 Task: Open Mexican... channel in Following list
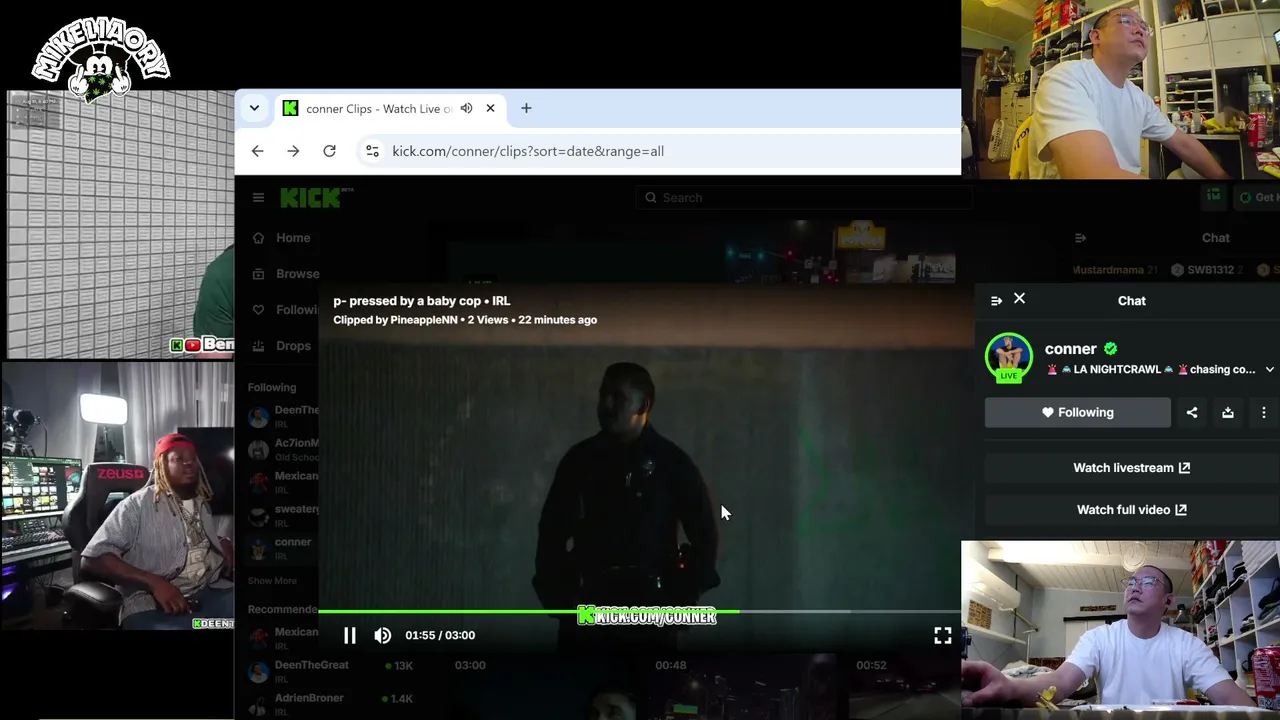pyautogui.click(x=283, y=481)
